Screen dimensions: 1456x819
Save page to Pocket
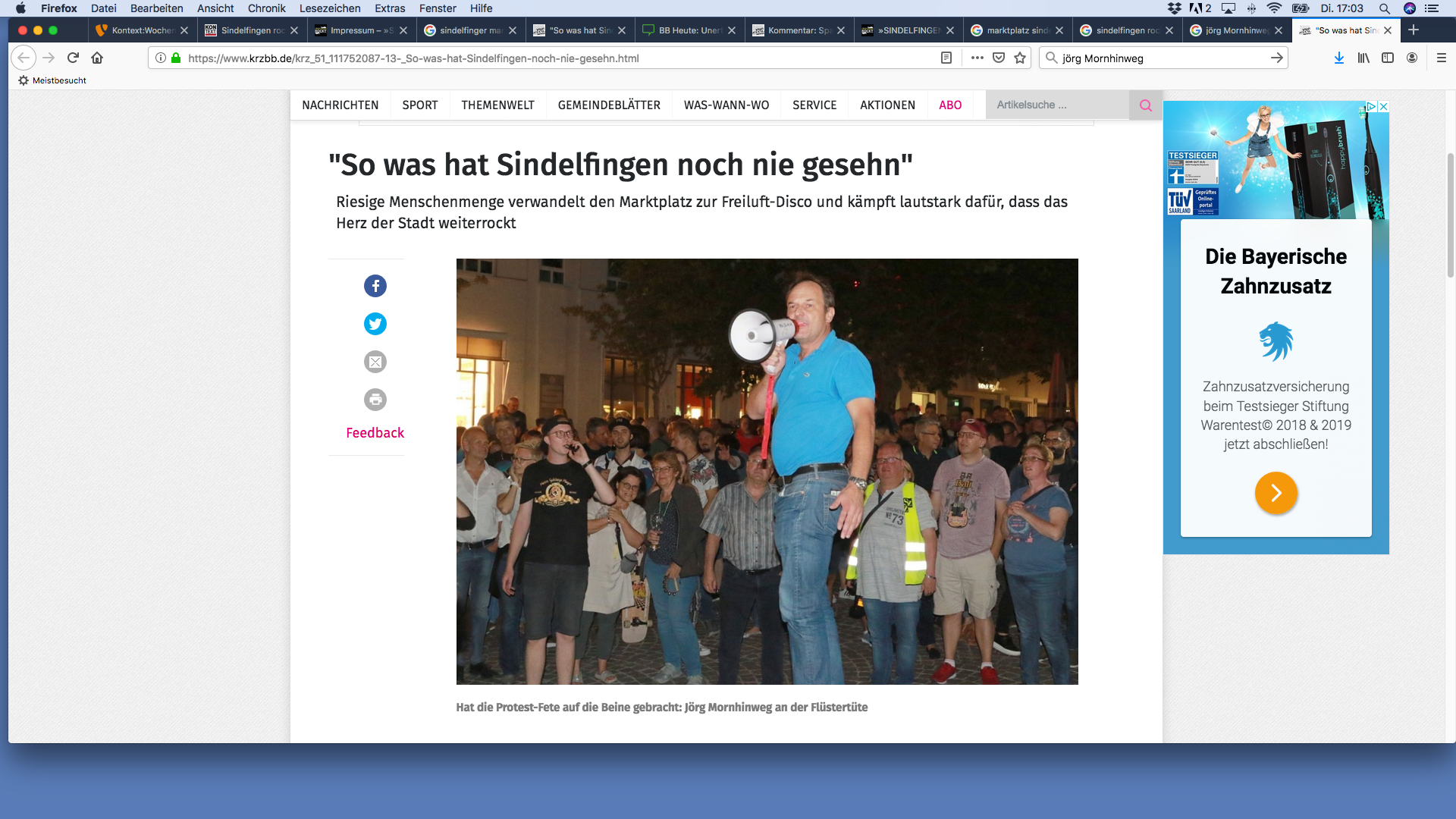tap(999, 58)
